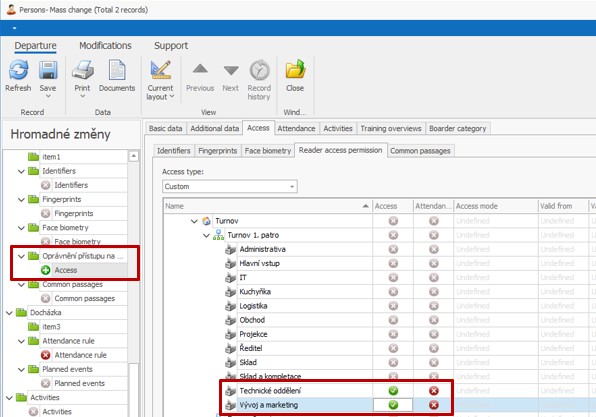Click the Close folder icon
The image size is (596, 417).
tap(295, 69)
